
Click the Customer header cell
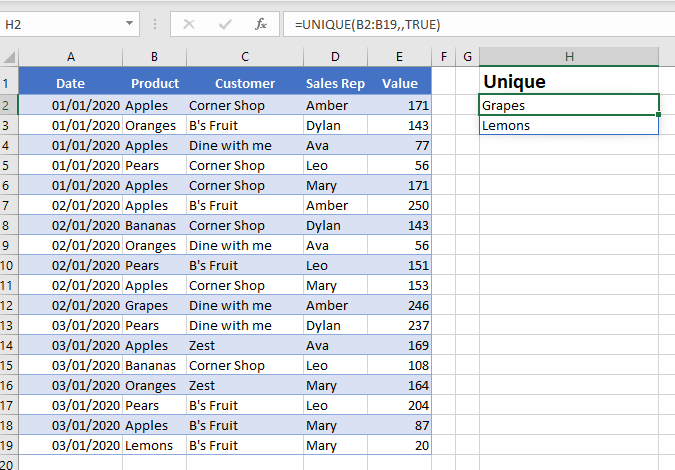(245, 83)
